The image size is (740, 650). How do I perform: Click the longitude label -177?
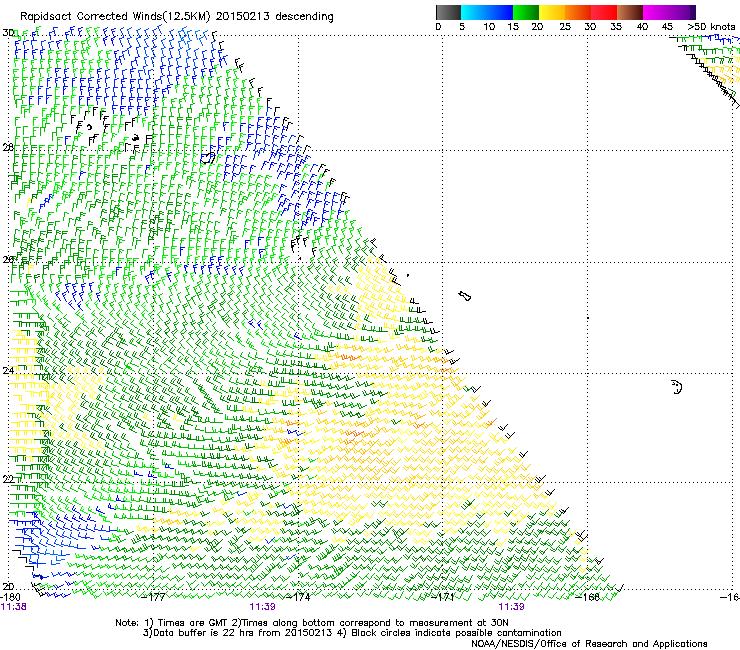(154, 597)
